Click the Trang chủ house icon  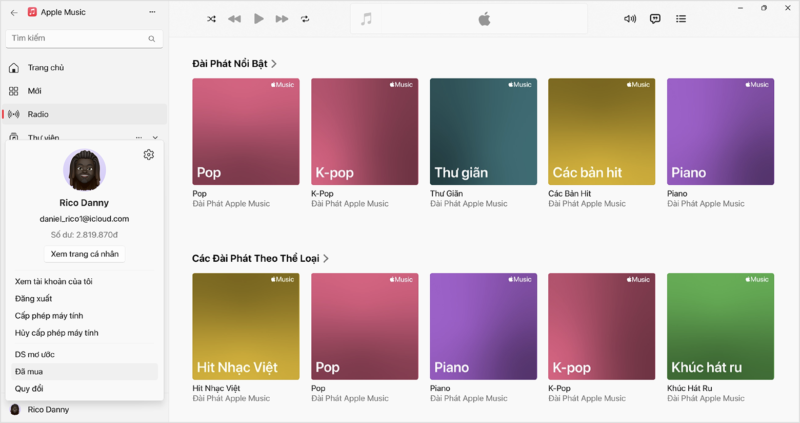coord(14,68)
